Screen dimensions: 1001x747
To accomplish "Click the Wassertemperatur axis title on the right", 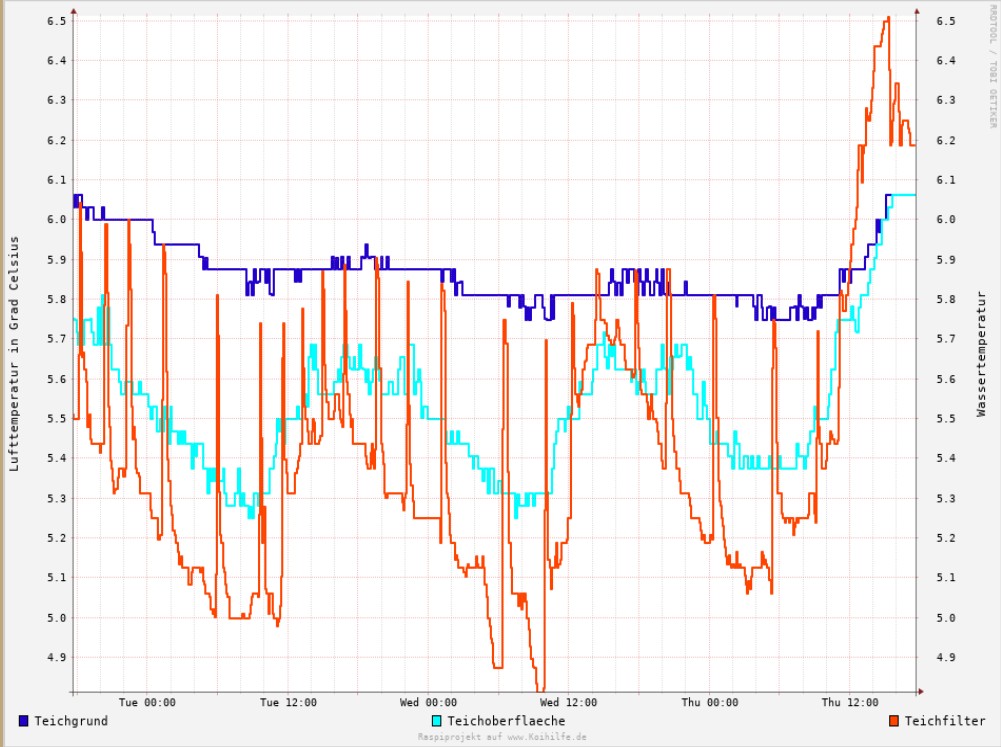I will (x=982, y=353).
